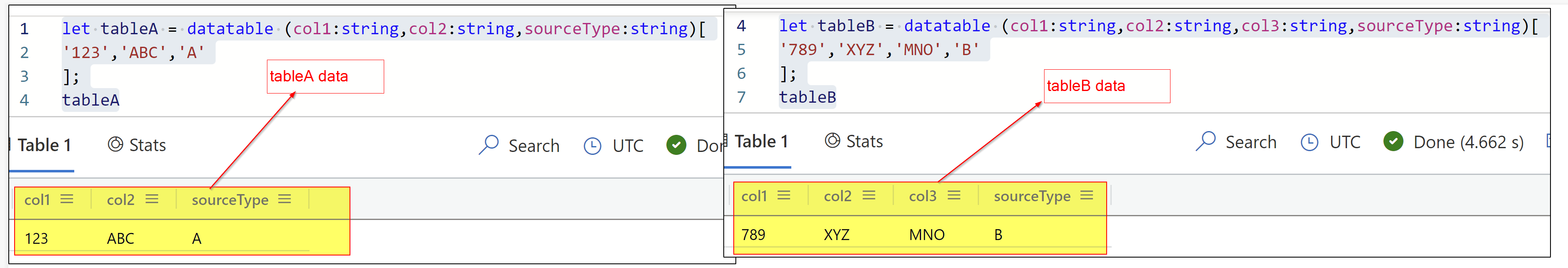Open col2 column menu in tableA results
The image size is (1568, 268).
click(151, 199)
